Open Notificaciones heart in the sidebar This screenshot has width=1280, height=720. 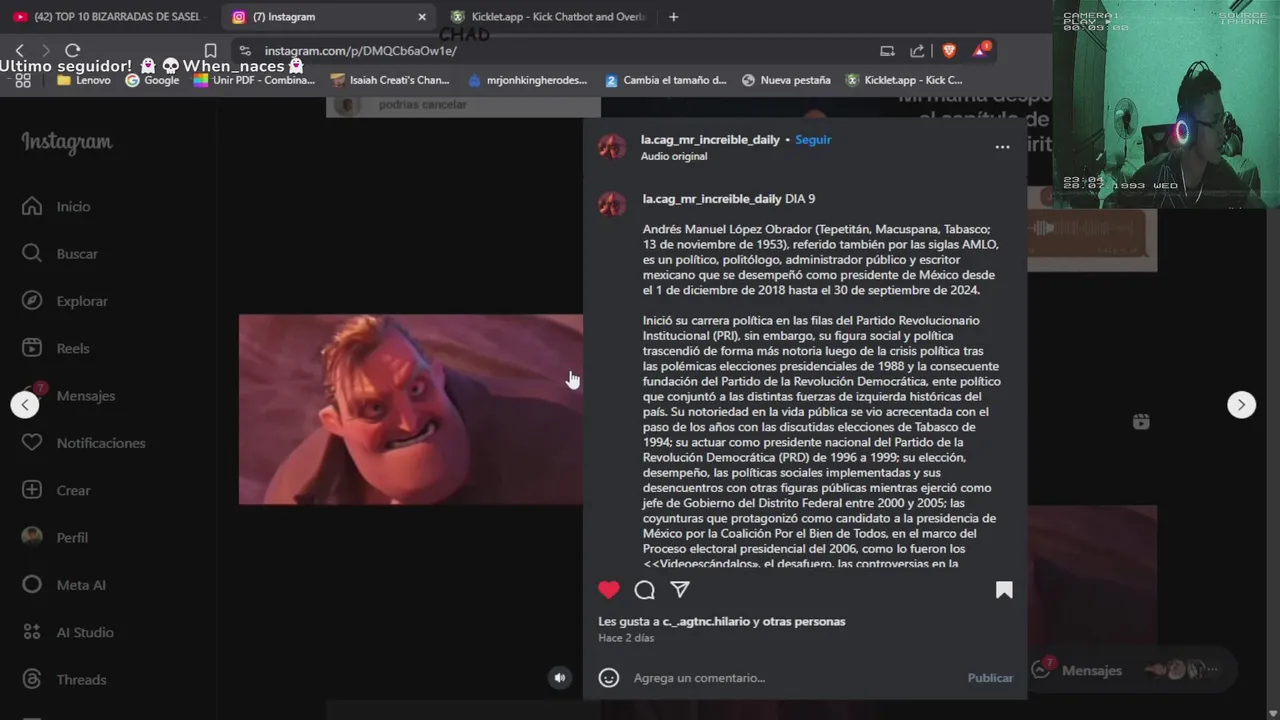tap(84, 443)
